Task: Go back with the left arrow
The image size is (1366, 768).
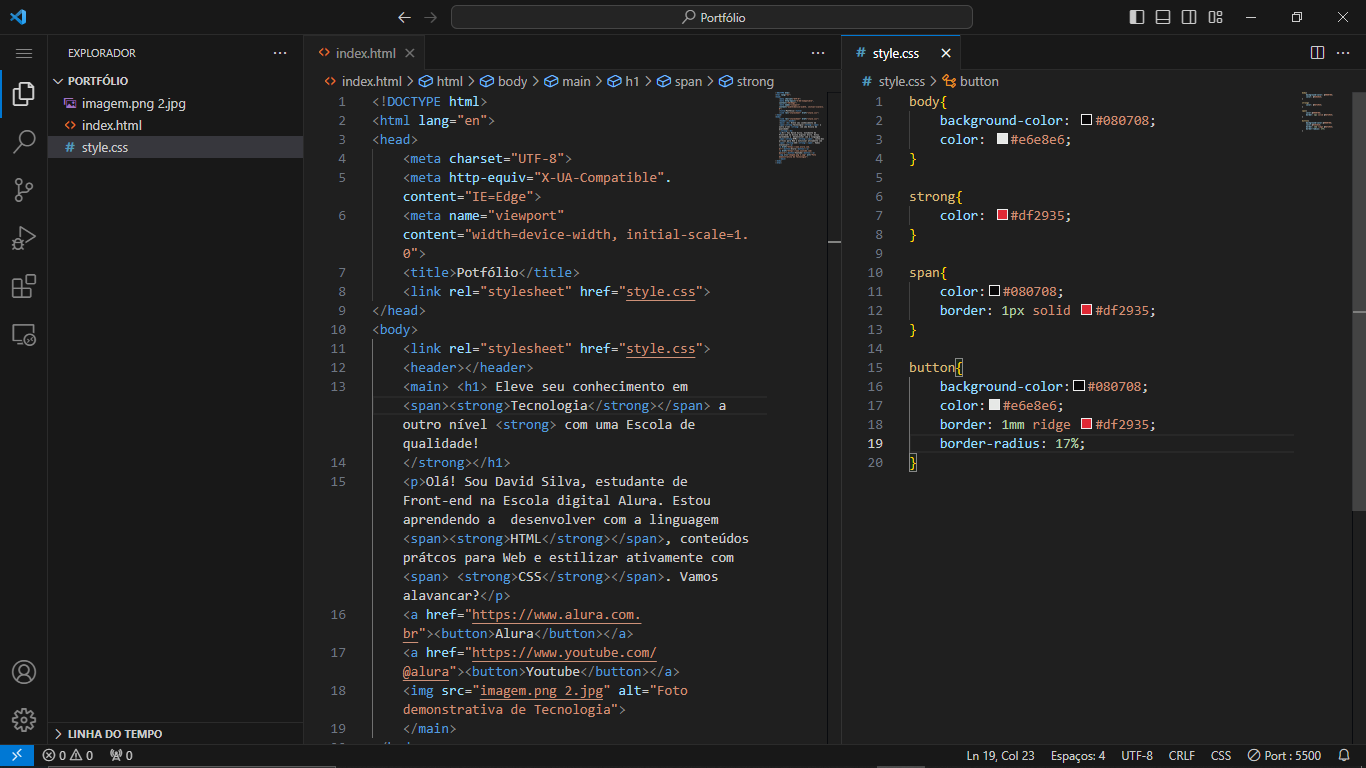Action: tap(404, 17)
